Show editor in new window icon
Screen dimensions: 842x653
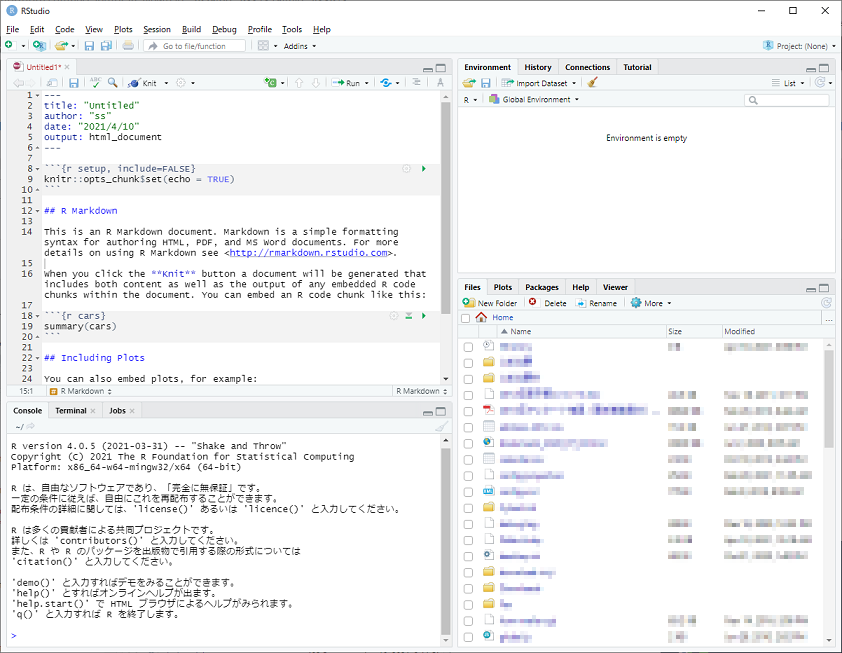click(52, 83)
